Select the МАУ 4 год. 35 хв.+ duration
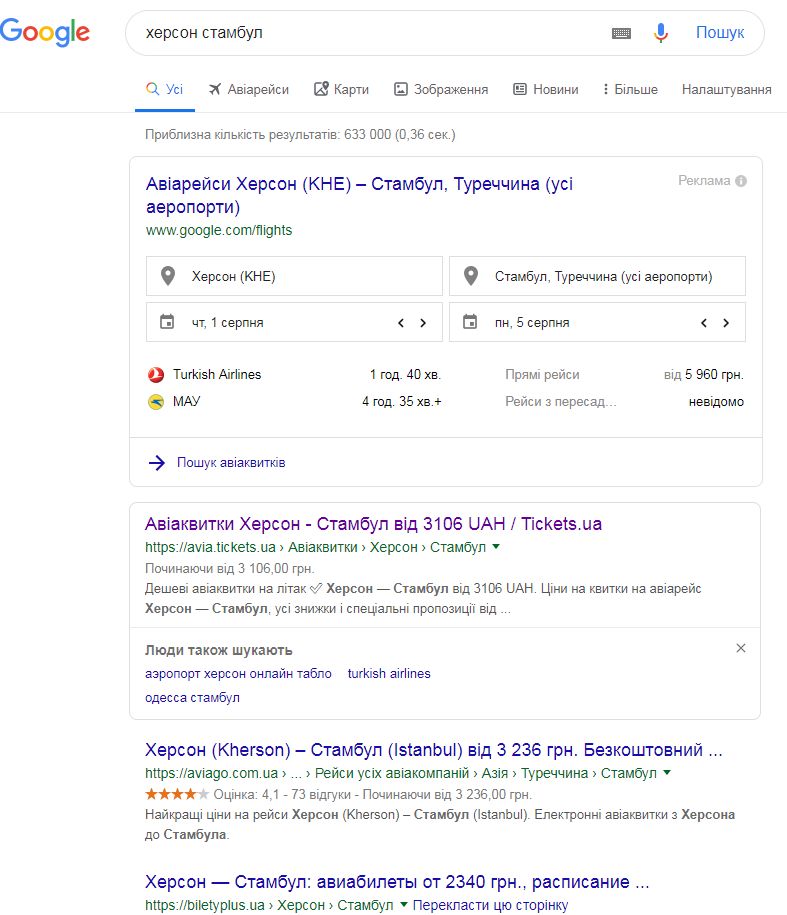 point(401,401)
